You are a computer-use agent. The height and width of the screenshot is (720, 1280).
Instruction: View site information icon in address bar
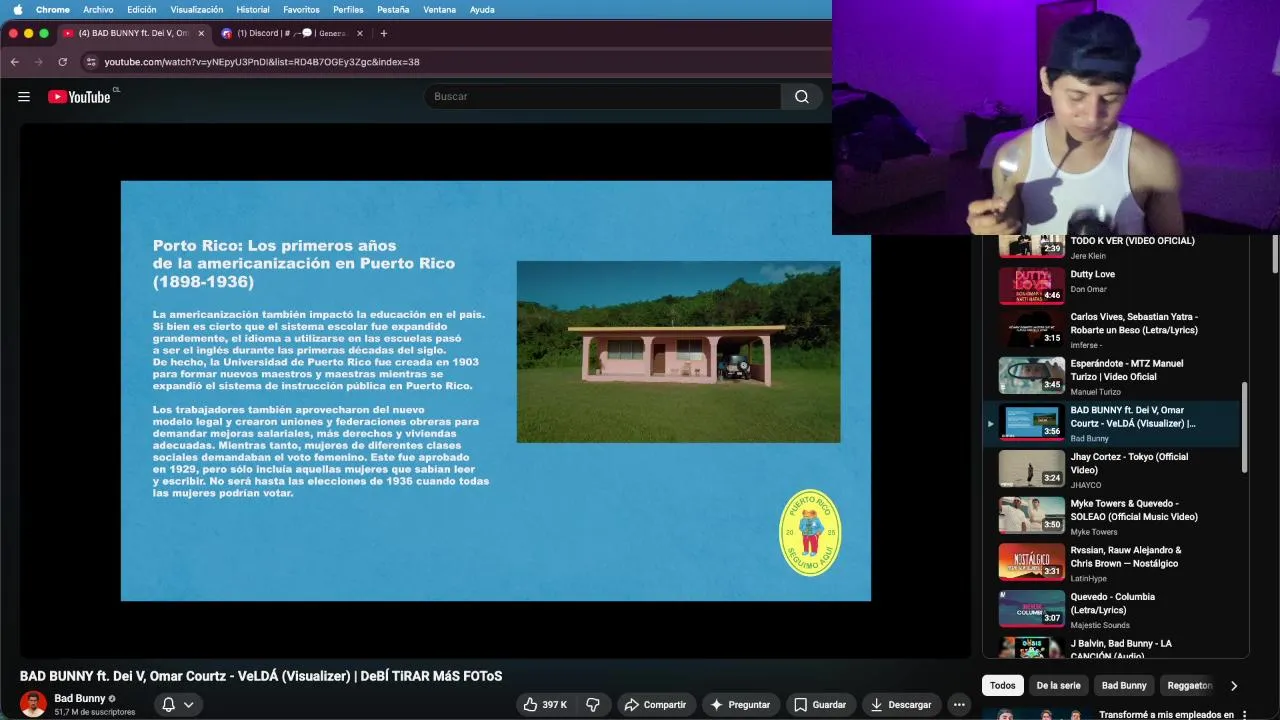coord(91,62)
